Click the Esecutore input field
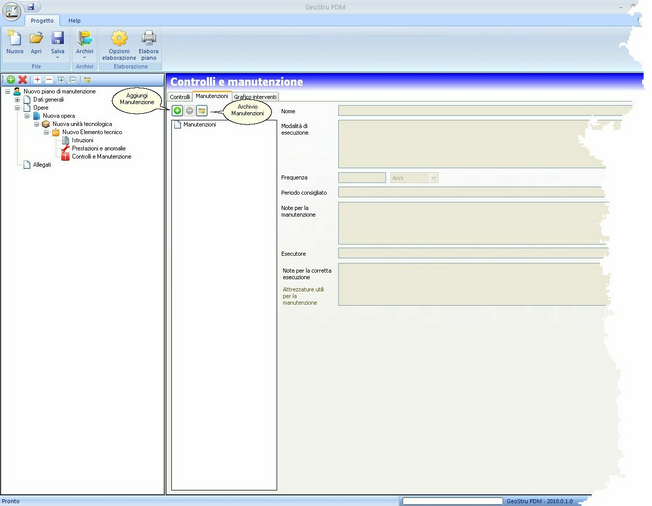The width and height of the screenshot is (652, 506). point(473,253)
